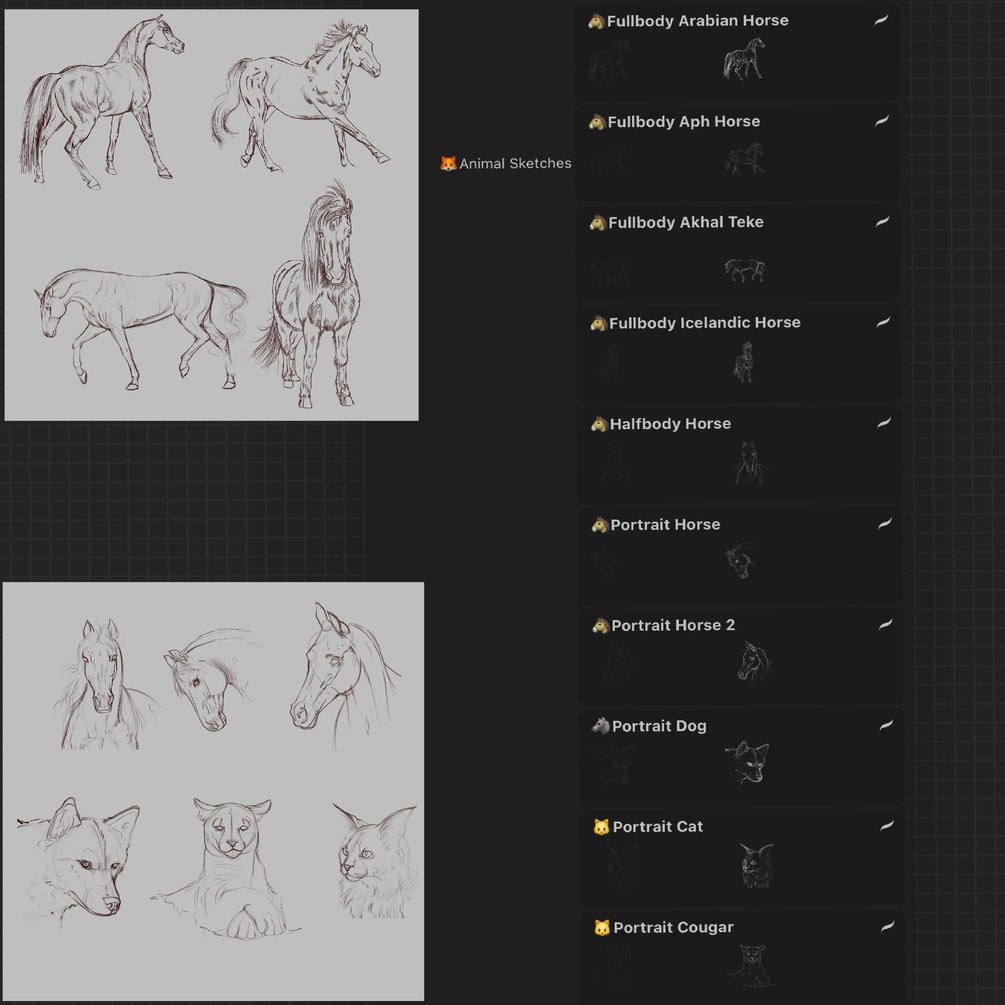Click horse emoji beside Fullbody Icelandic Horse
1005x1005 pixels.
tap(598, 323)
